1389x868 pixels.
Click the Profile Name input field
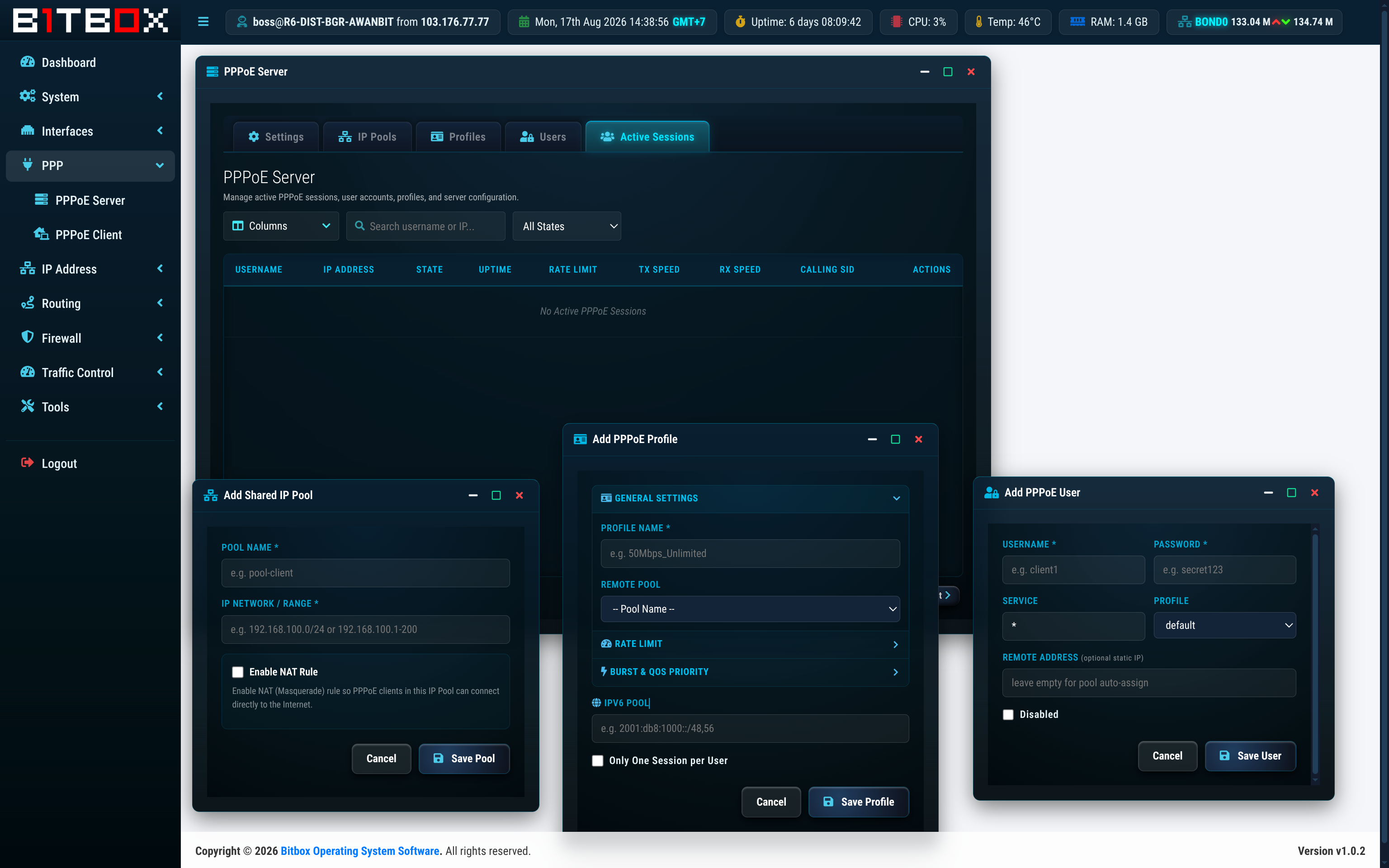750,553
